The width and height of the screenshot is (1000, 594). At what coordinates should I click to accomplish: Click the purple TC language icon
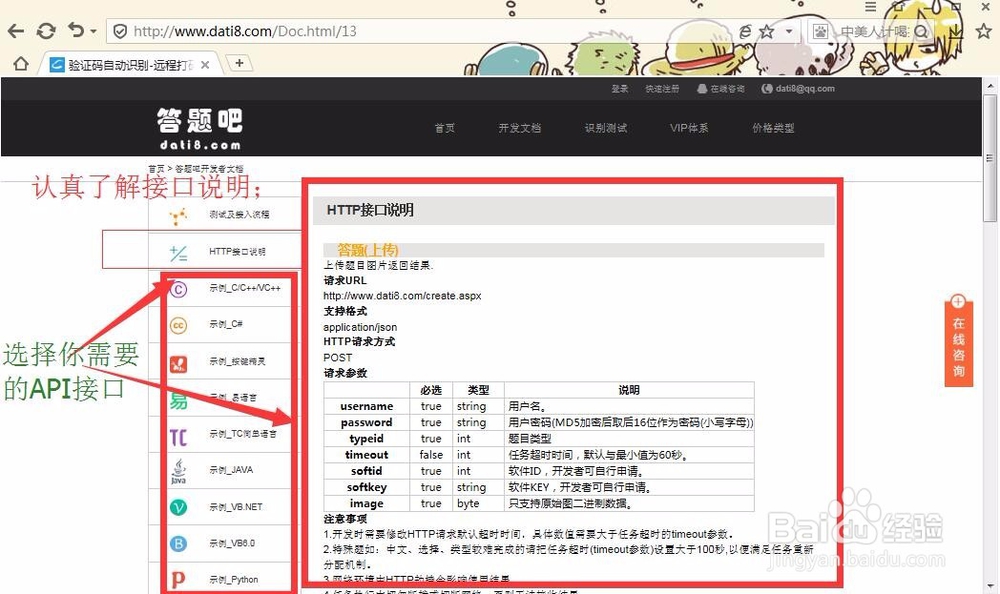tap(178, 437)
